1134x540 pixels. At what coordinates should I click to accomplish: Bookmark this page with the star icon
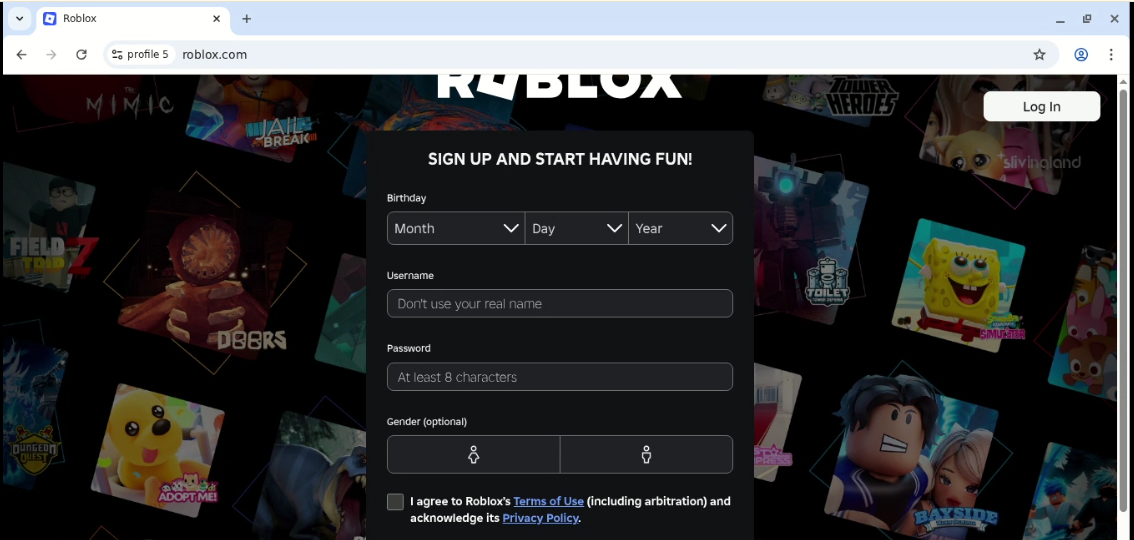pos(1039,54)
